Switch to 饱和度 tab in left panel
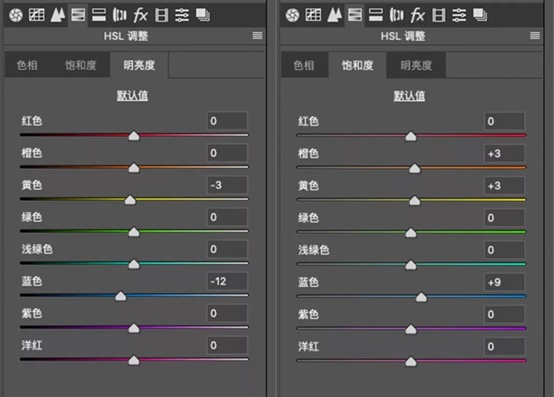This screenshot has height=397, width=554. click(81, 65)
